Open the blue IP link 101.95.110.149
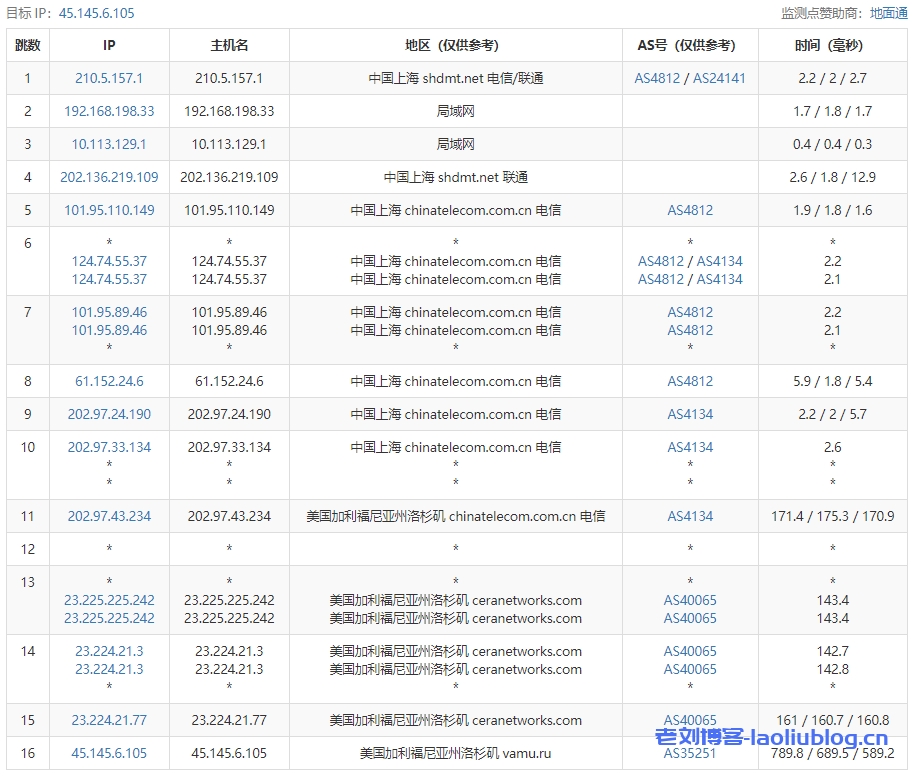Viewport: 914px width, 775px height. (x=109, y=210)
